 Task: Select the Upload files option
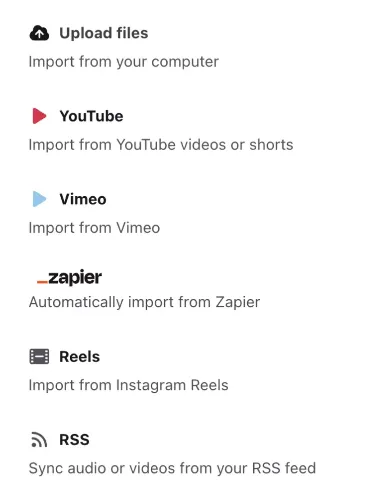(104, 33)
